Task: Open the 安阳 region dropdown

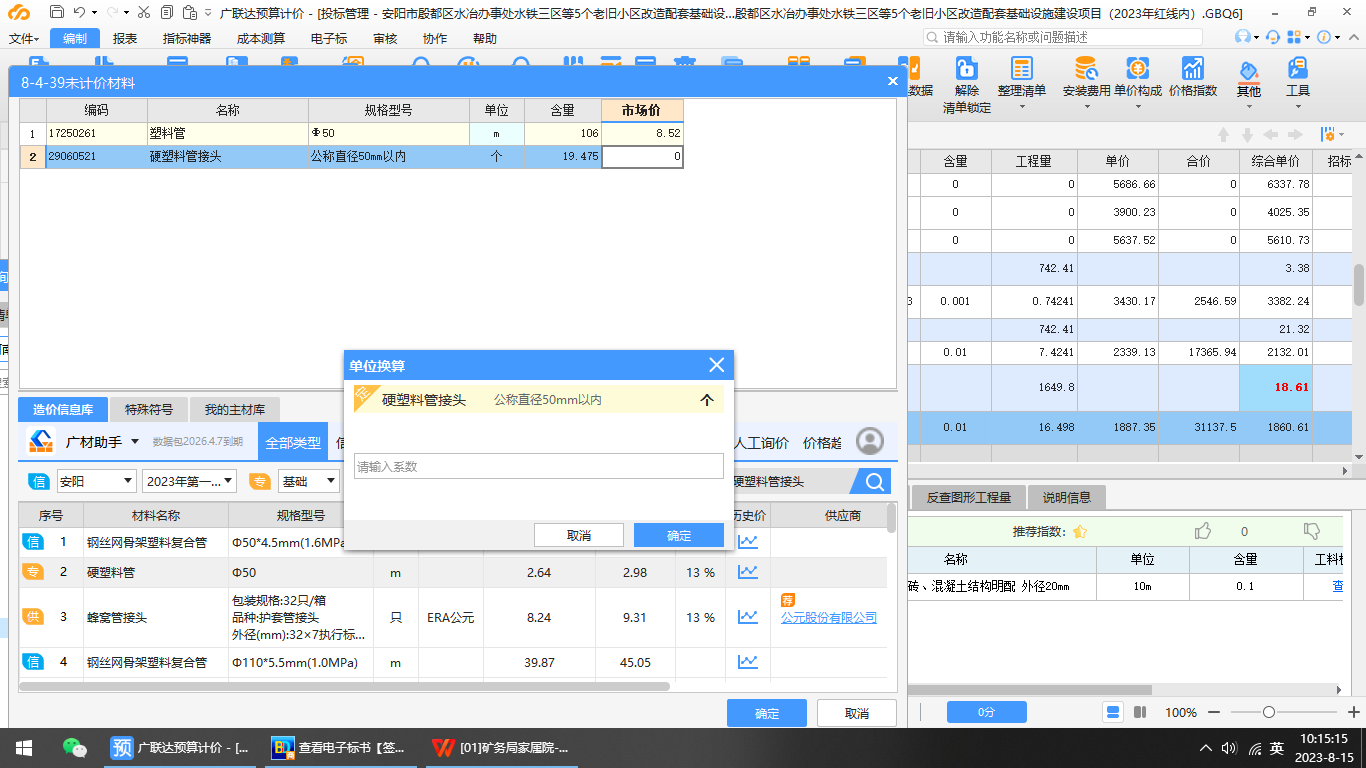Action: (96, 481)
